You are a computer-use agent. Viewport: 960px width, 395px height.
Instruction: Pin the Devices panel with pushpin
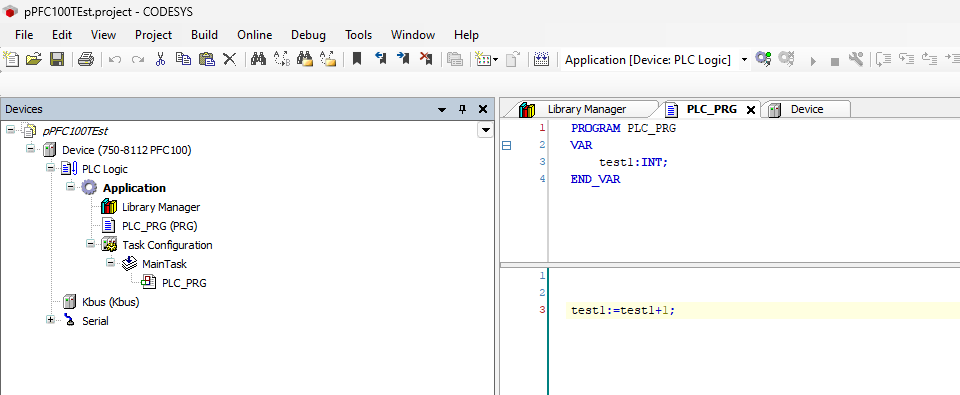462,109
